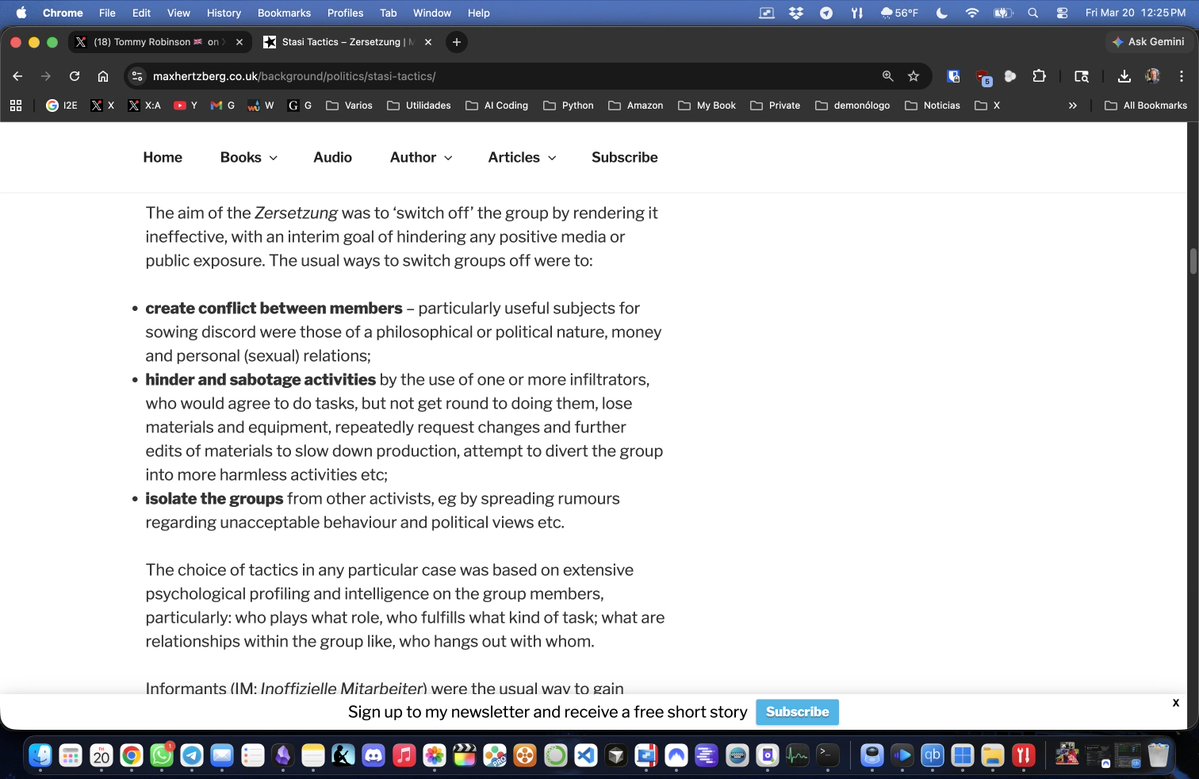Open Music app from the dock
This screenshot has width=1199, height=779.
point(404,755)
